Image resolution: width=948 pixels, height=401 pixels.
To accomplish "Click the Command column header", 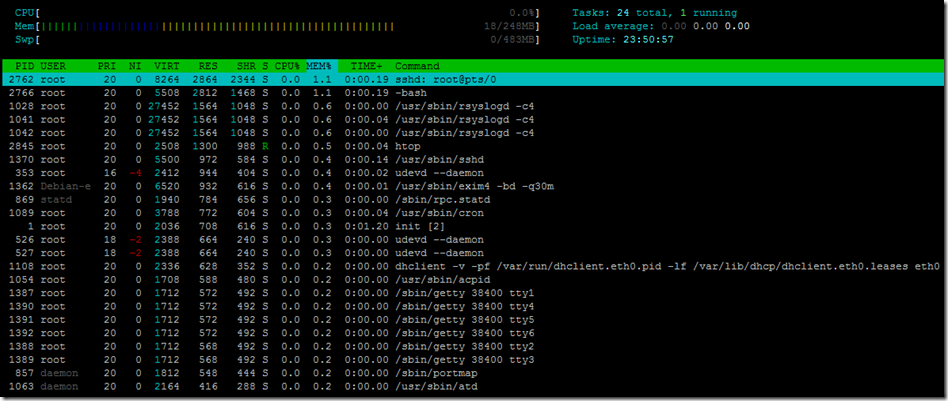I will (x=417, y=66).
